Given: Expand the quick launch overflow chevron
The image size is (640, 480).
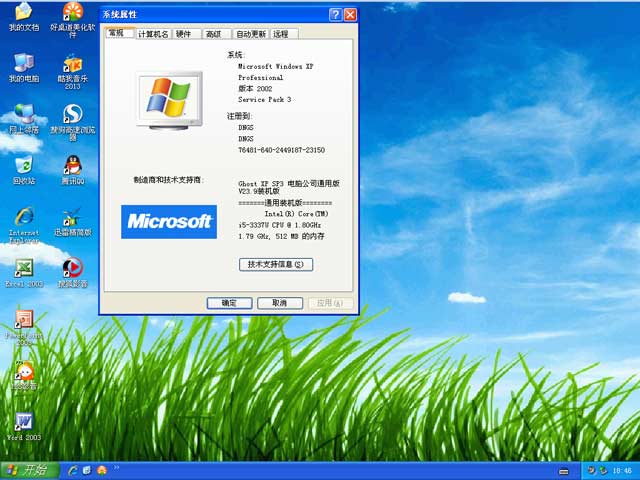Looking at the screenshot, I should [116, 468].
